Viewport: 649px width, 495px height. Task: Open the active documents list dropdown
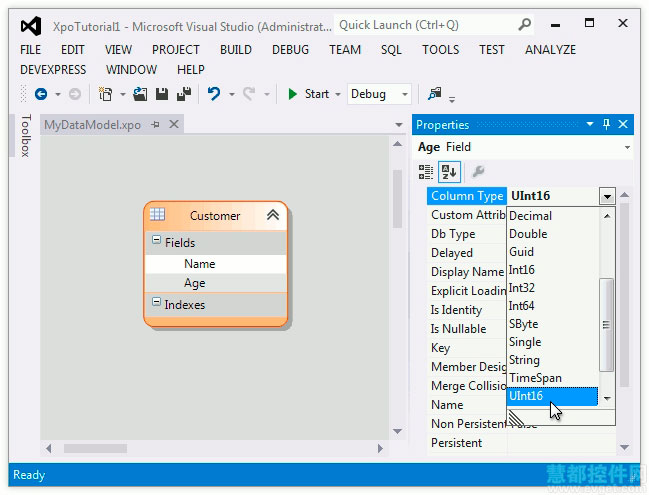point(399,125)
